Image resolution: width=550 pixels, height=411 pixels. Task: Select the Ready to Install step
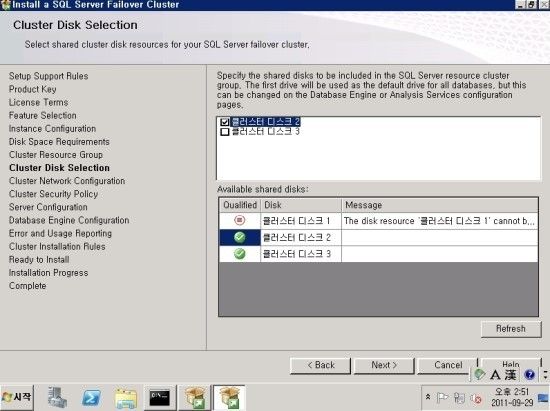coord(39,260)
